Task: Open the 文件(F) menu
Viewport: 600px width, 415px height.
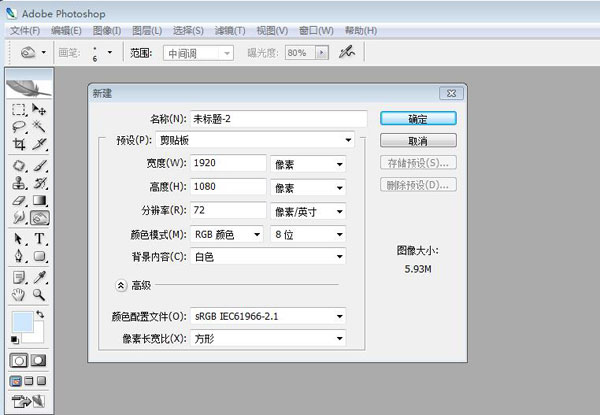Action: 24,31
